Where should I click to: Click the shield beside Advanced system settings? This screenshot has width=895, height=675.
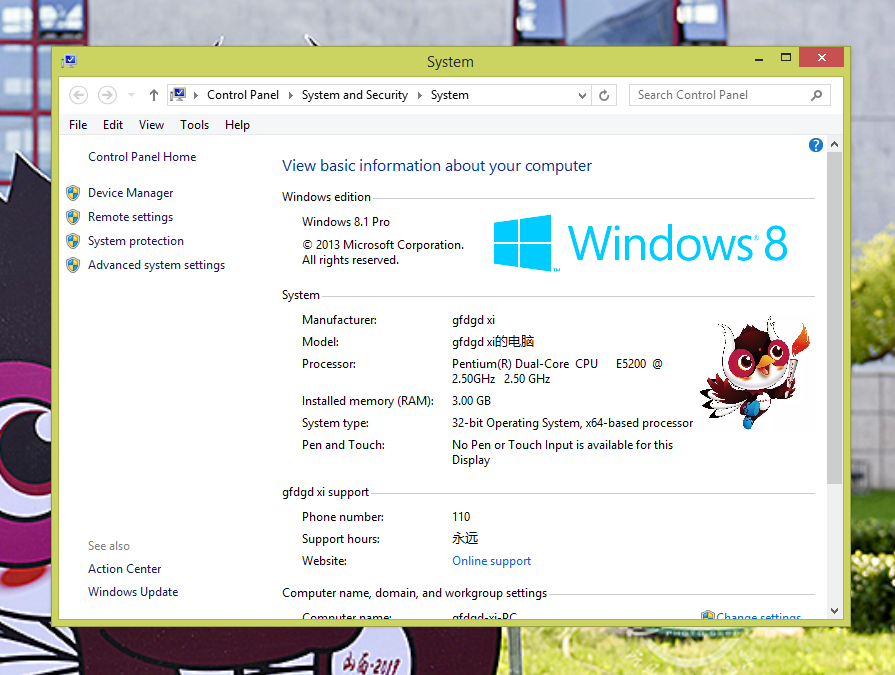tap(72, 265)
